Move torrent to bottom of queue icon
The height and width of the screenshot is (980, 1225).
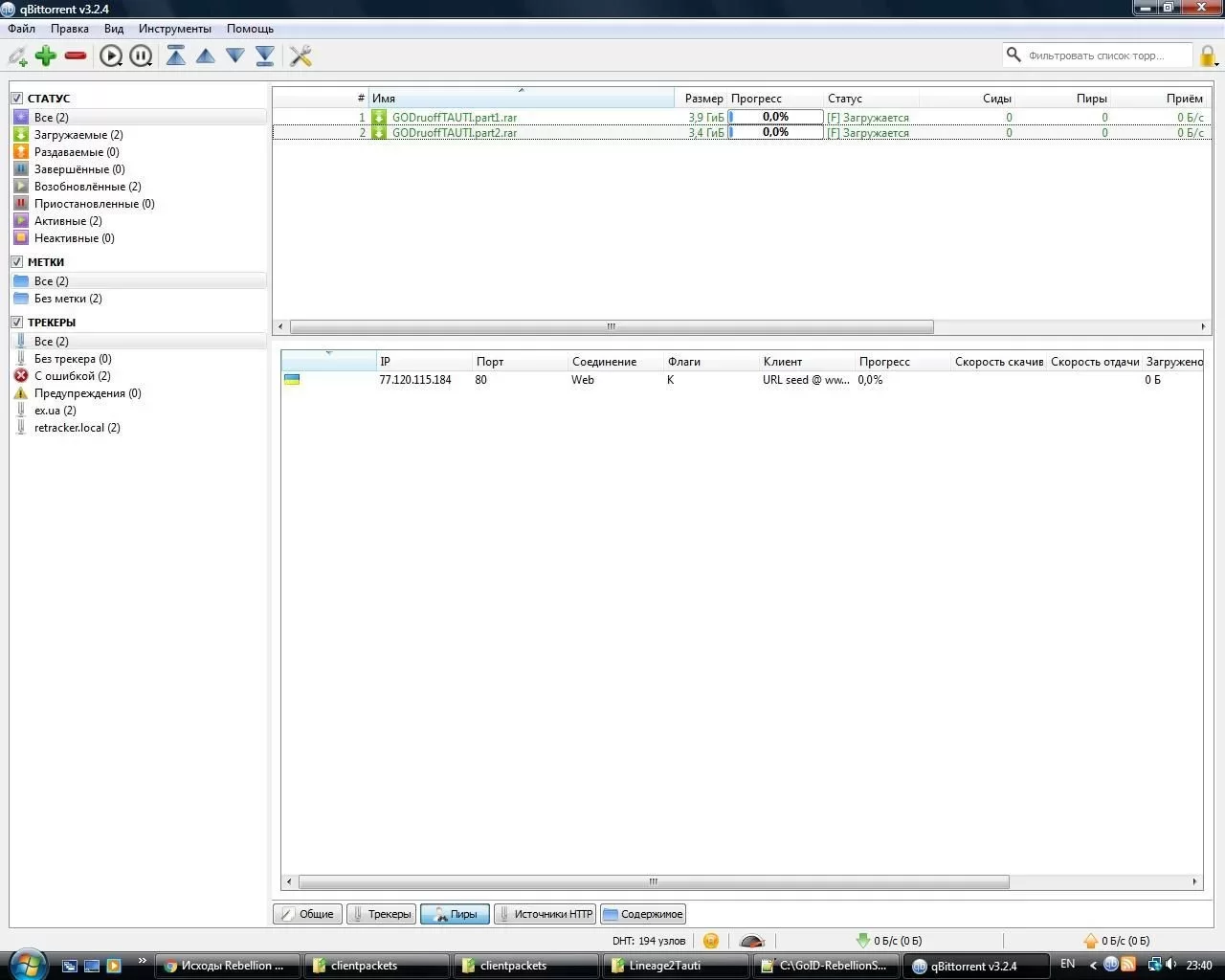[x=265, y=56]
